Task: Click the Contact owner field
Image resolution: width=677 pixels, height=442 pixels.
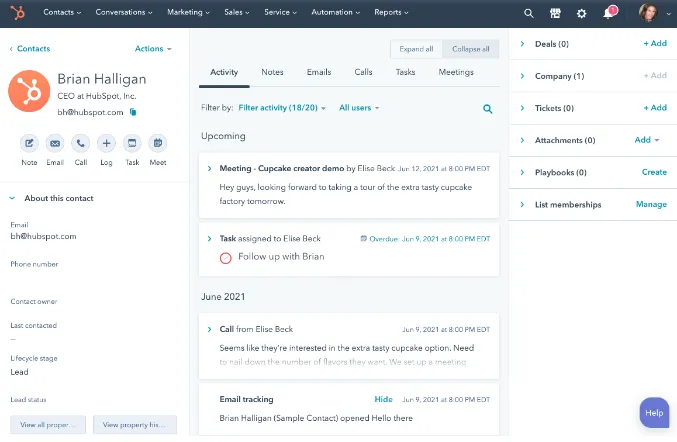Action: coord(34,301)
